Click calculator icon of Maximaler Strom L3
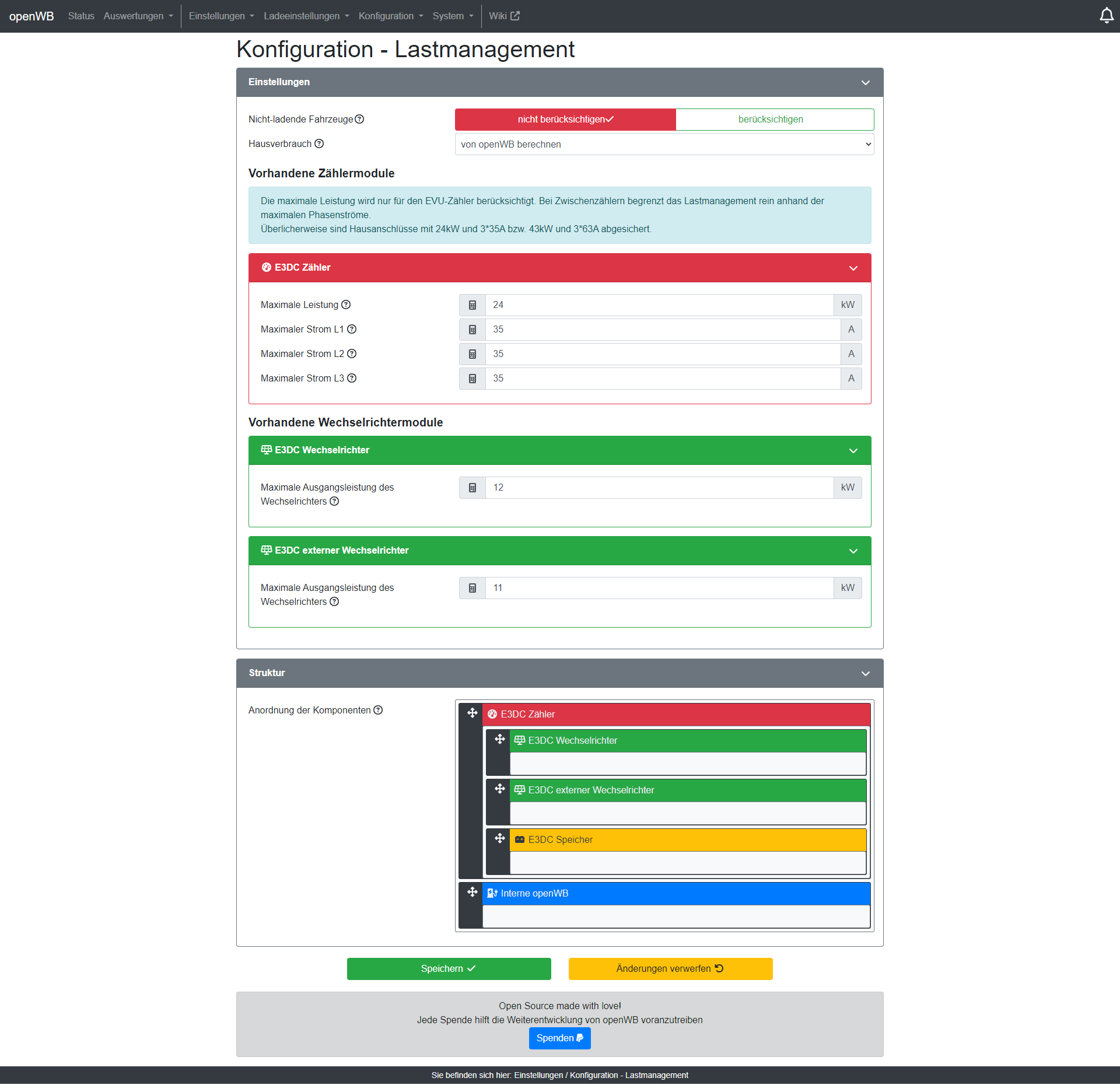 [473, 379]
